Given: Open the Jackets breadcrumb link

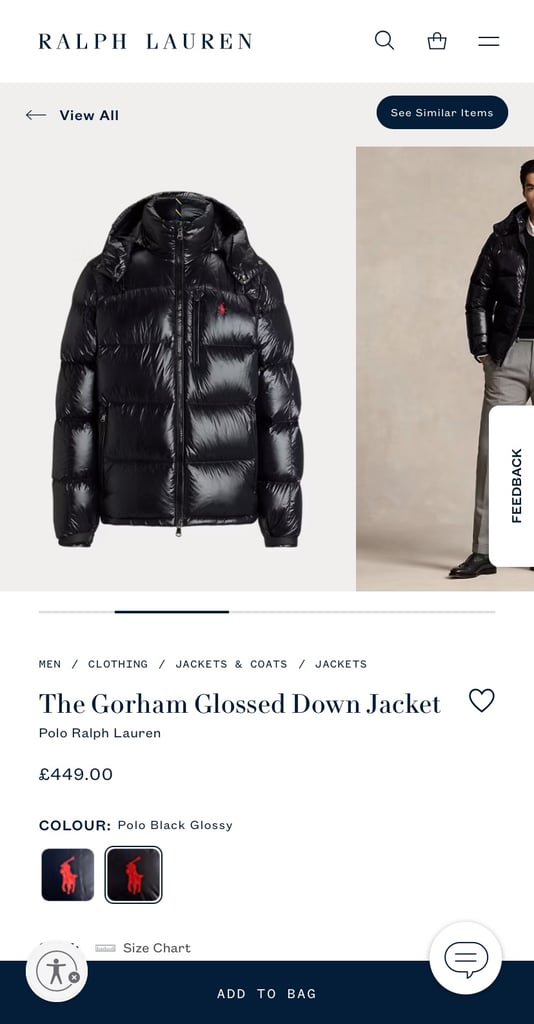Looking at the screenshot, I should pyautogui.click(x=341, y=664).
